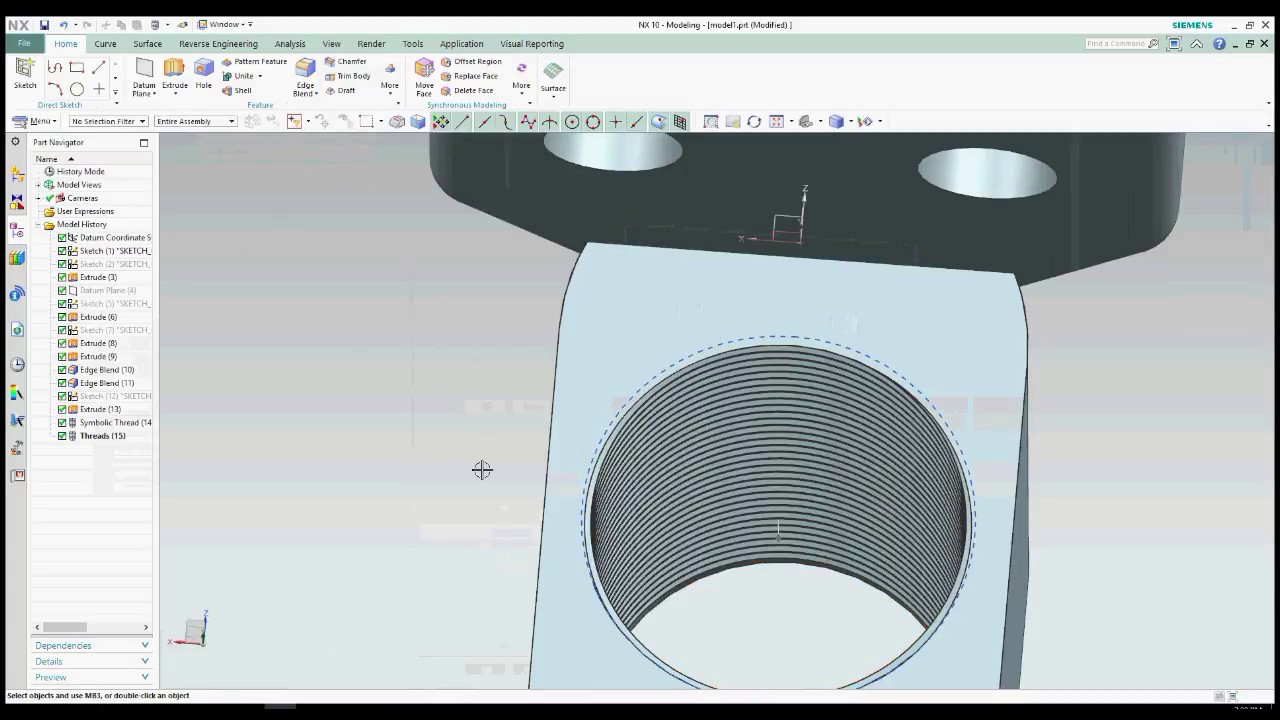1280x720 pixels.
Task: Click the Trim Body command
Action: pos(348,76)
